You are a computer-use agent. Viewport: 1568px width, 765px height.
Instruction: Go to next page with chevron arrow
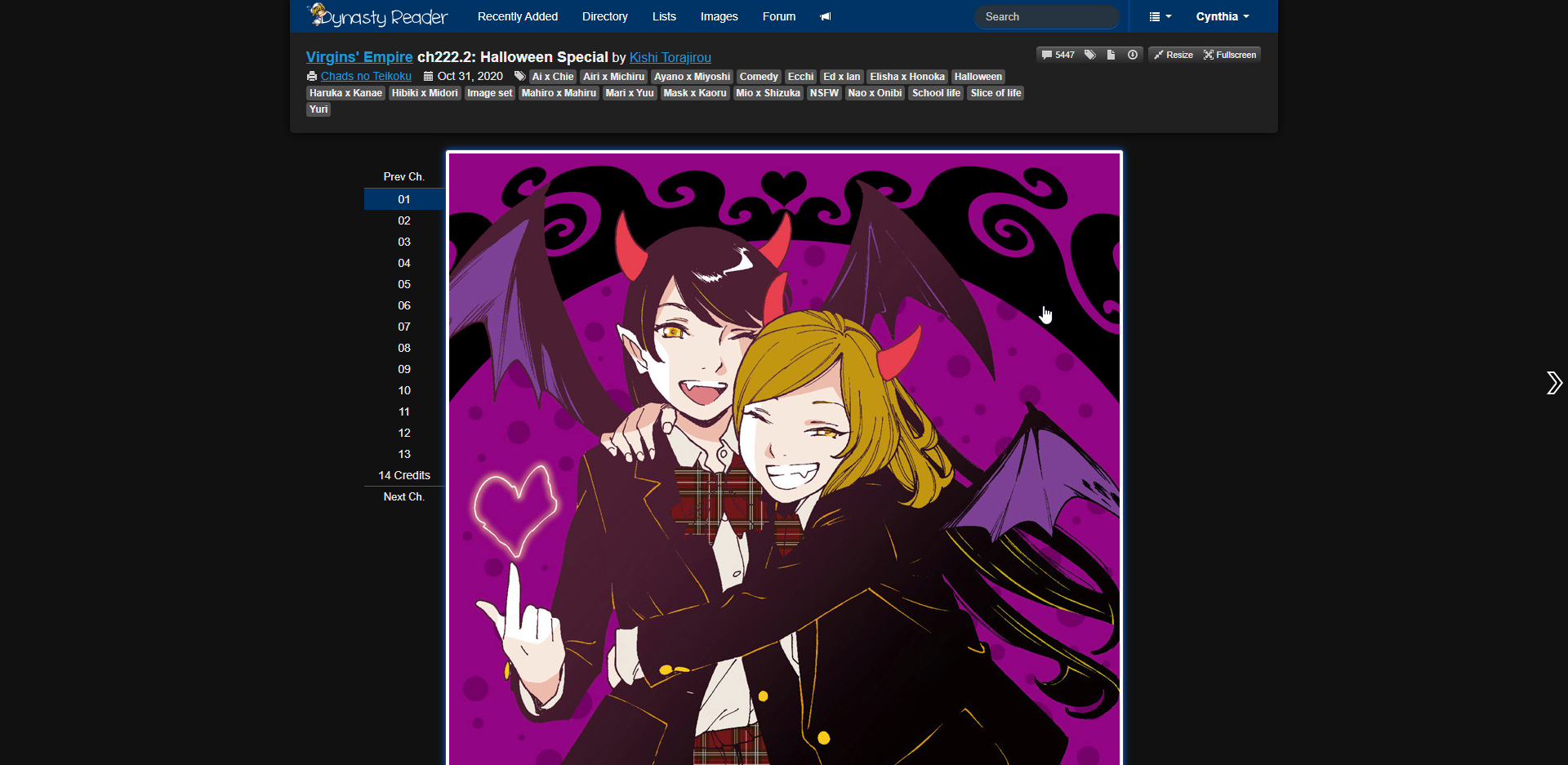click(1553, 382)
